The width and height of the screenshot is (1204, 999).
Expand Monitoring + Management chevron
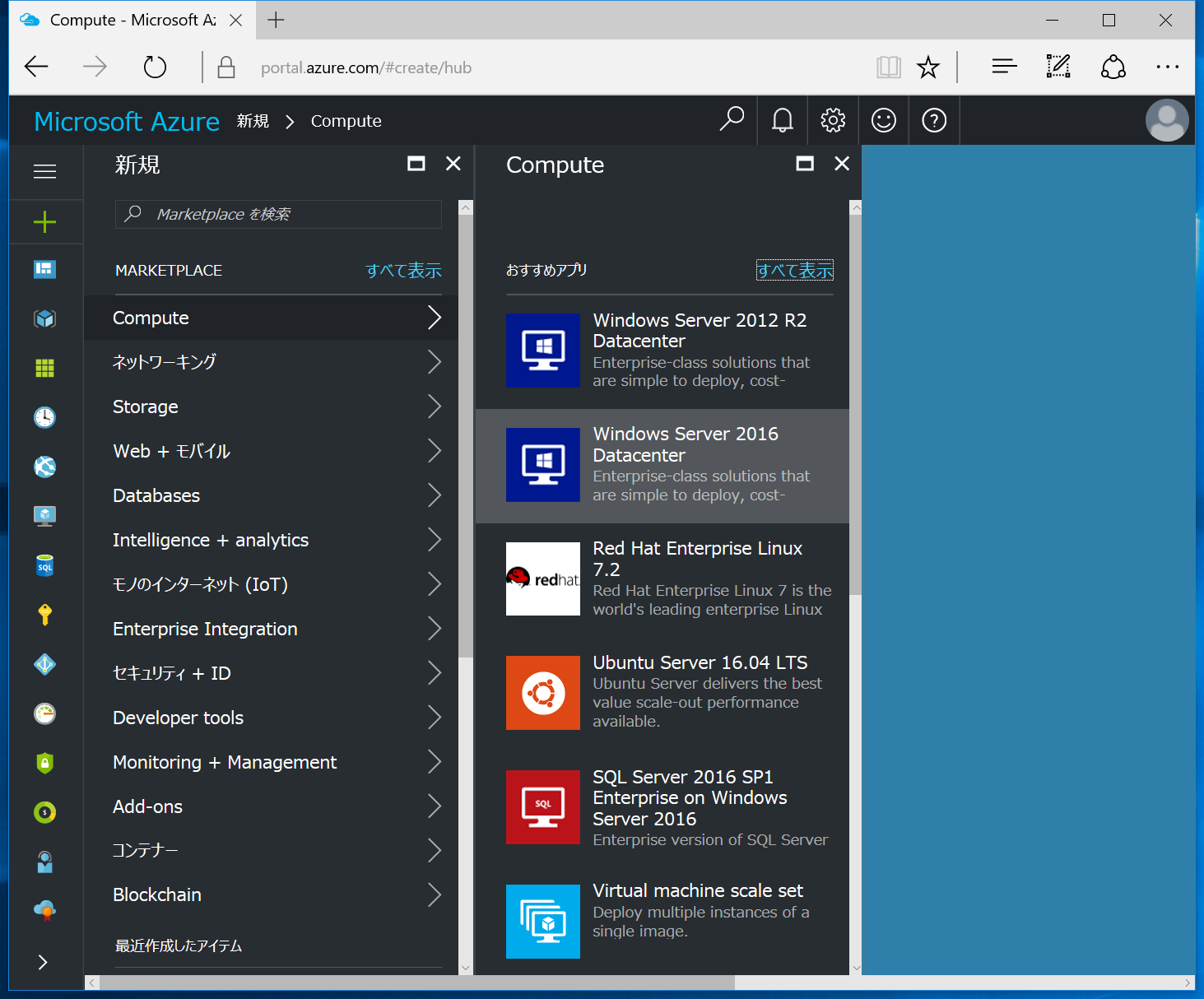435,762
